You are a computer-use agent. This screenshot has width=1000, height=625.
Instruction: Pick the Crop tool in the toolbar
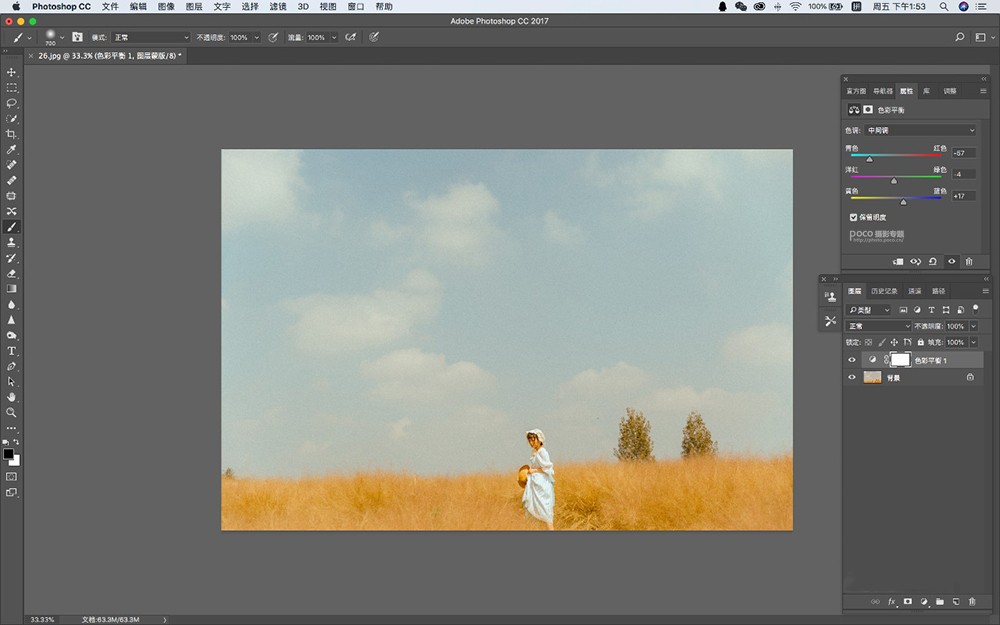[12, 134]
